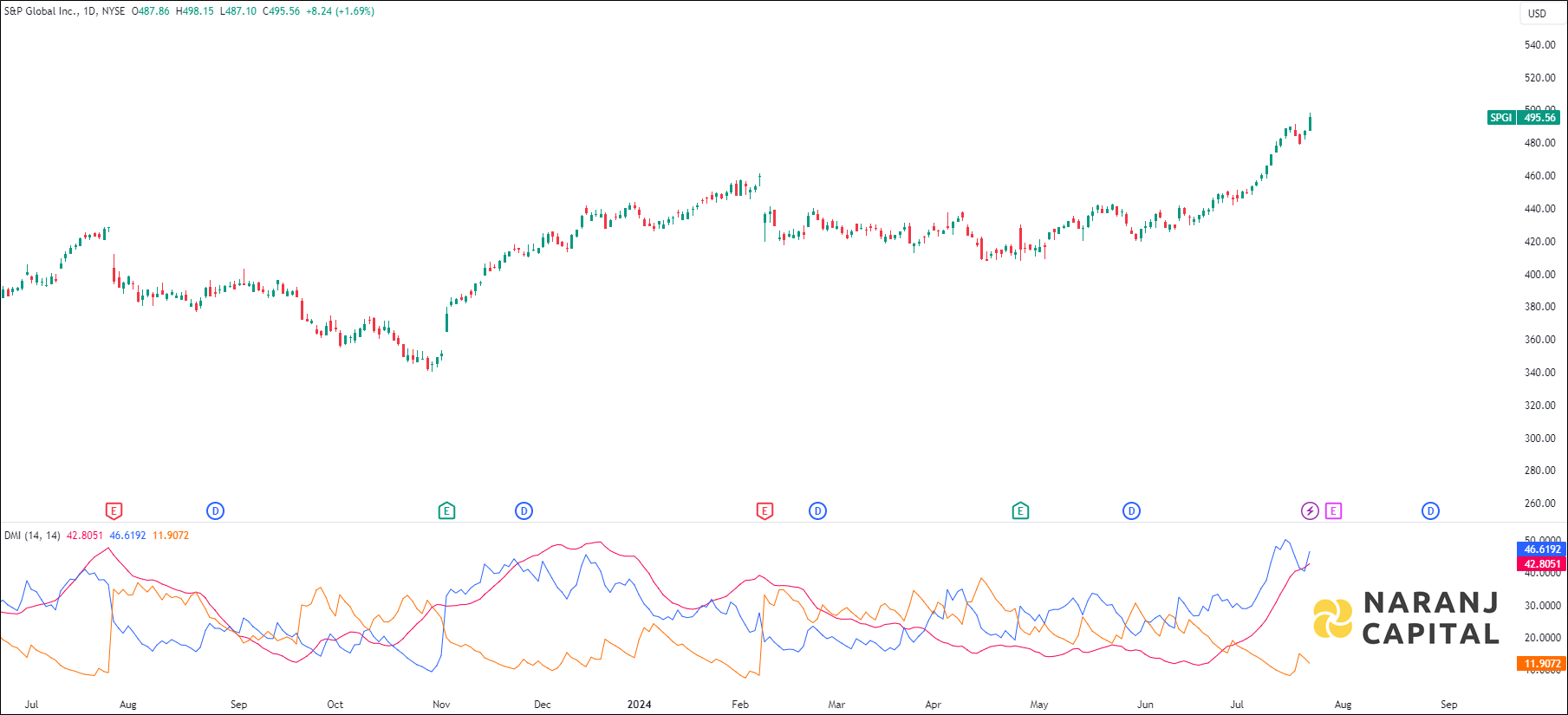Screen dimensions: 1568x715
Task: Click the orange 11.9072 DMI legend value
Action: [x=171, y=536]
